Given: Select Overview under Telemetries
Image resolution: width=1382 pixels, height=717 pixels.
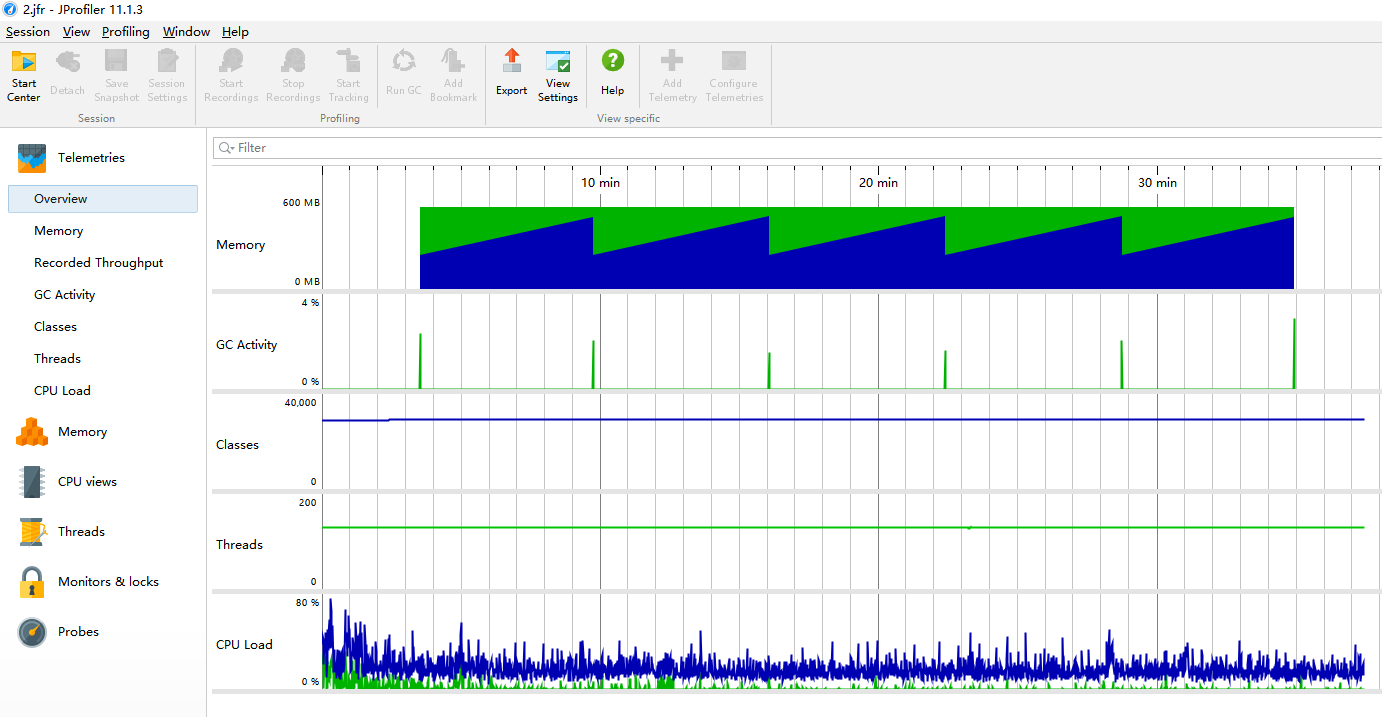Looking at the screenshot, I should click(61, 199).
